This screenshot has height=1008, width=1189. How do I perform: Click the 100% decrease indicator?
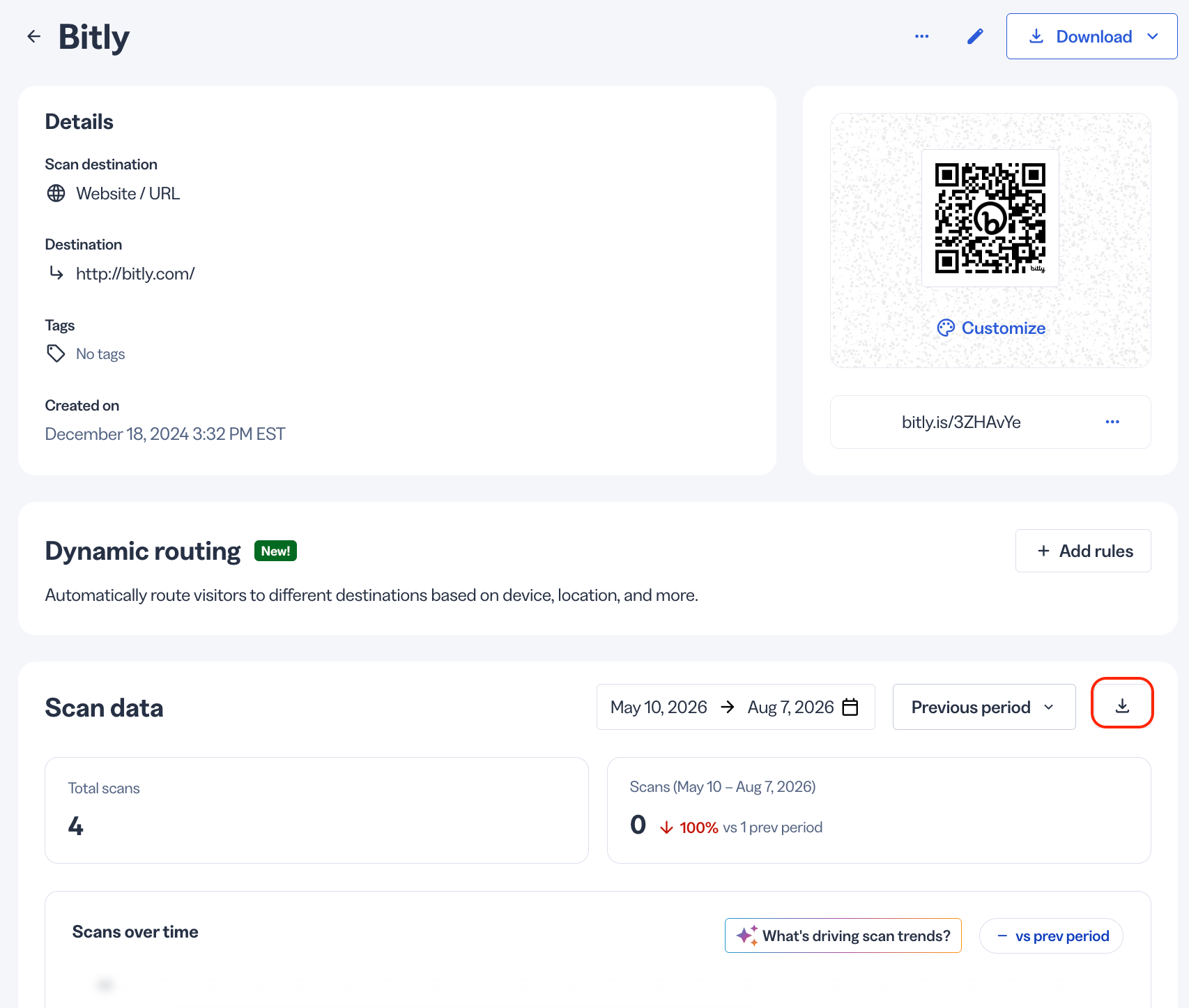(689, 827)
